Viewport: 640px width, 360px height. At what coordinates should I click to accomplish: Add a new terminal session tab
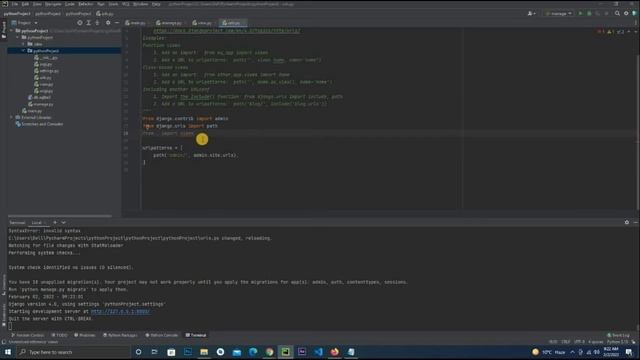point(55,222)
